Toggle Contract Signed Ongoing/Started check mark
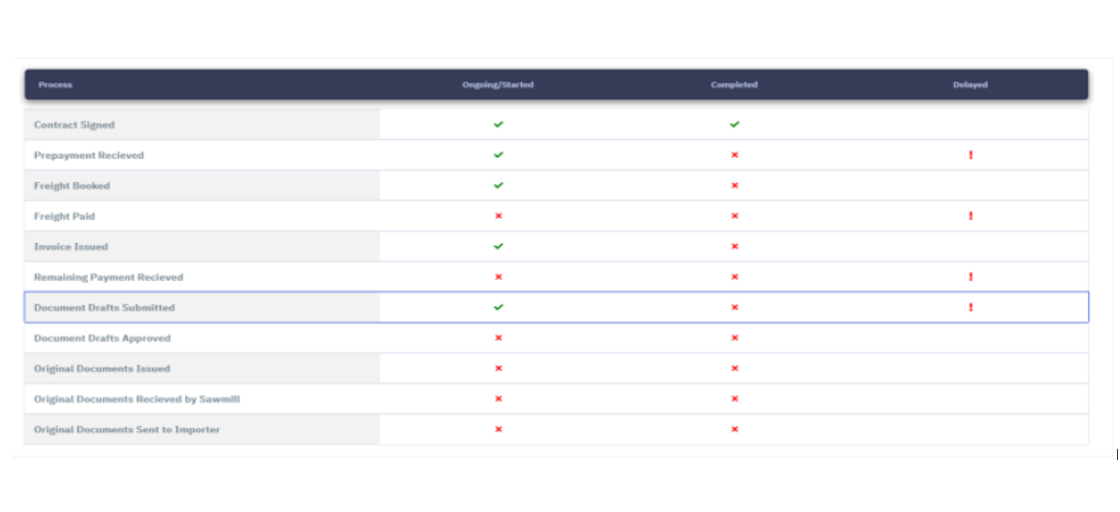 [x=498, y=125]
